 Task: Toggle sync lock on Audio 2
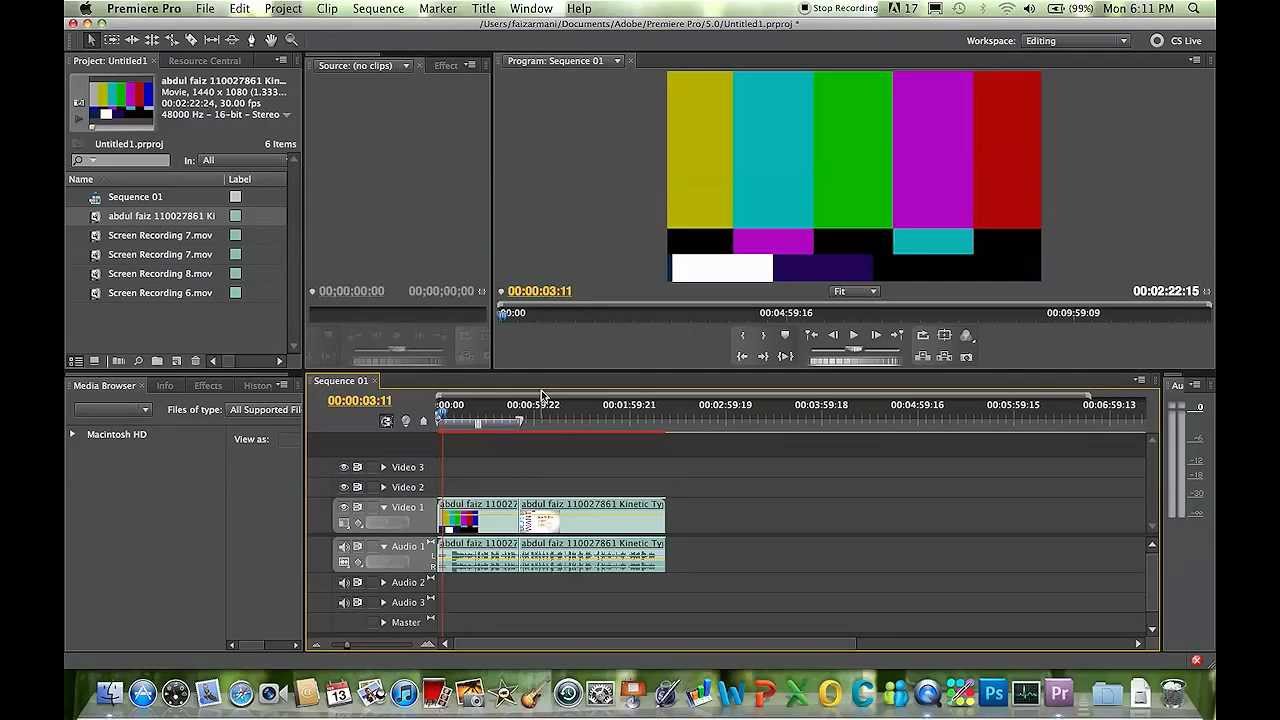pos(357,582)
